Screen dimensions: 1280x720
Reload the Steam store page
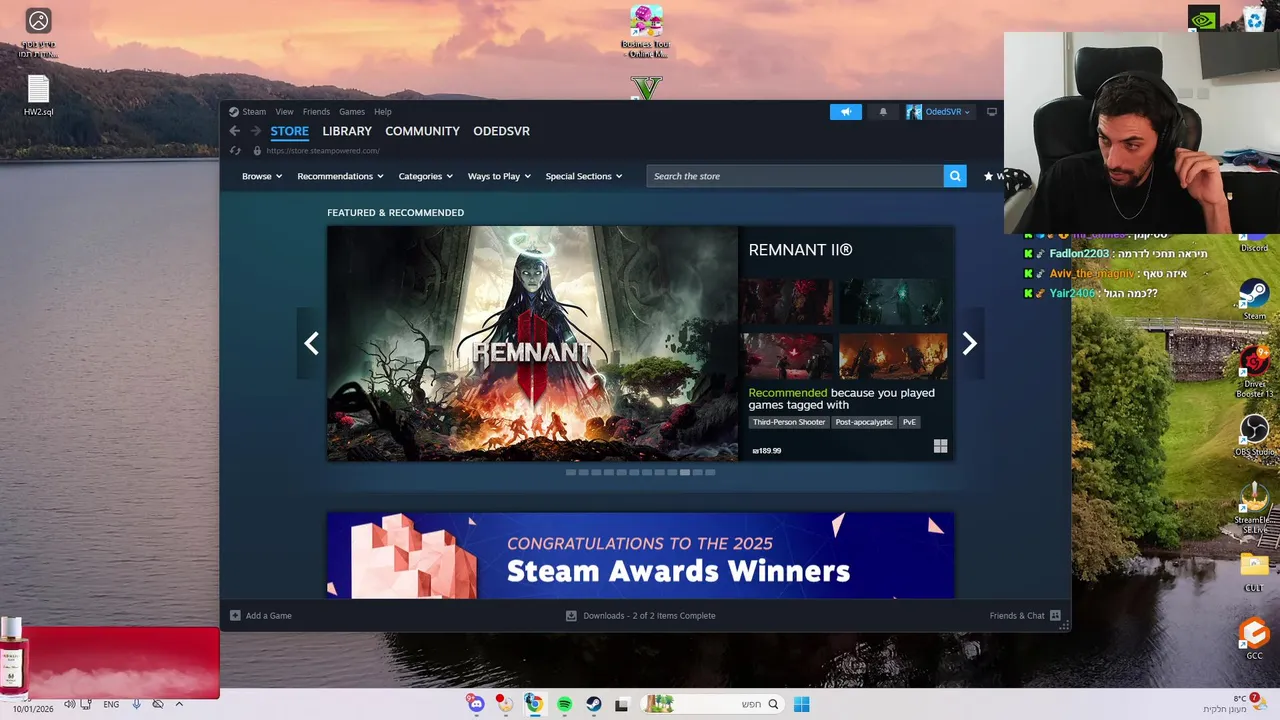coord(235,151)
